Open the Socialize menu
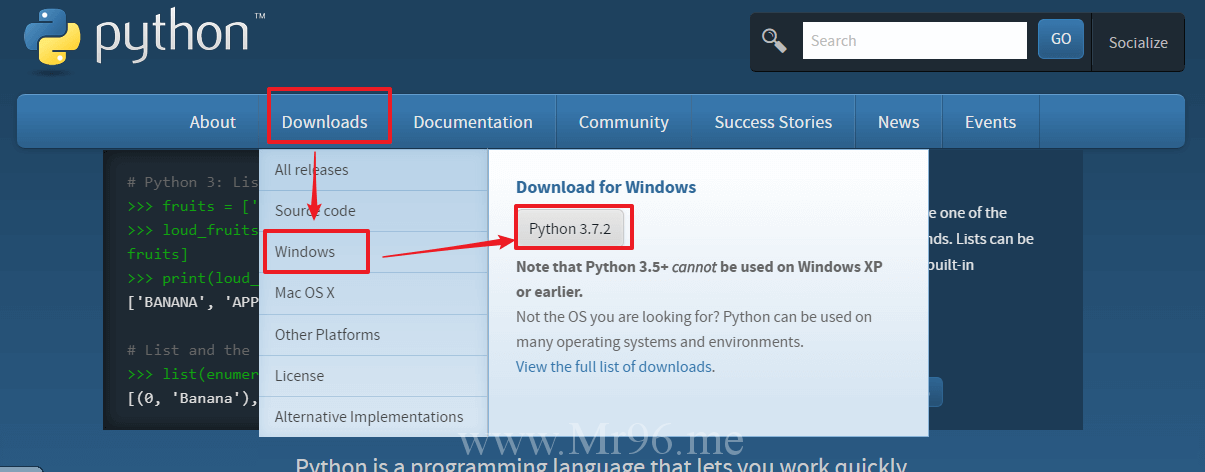This screenshot has width=1205, height=472. click(x=1138, y=42)
